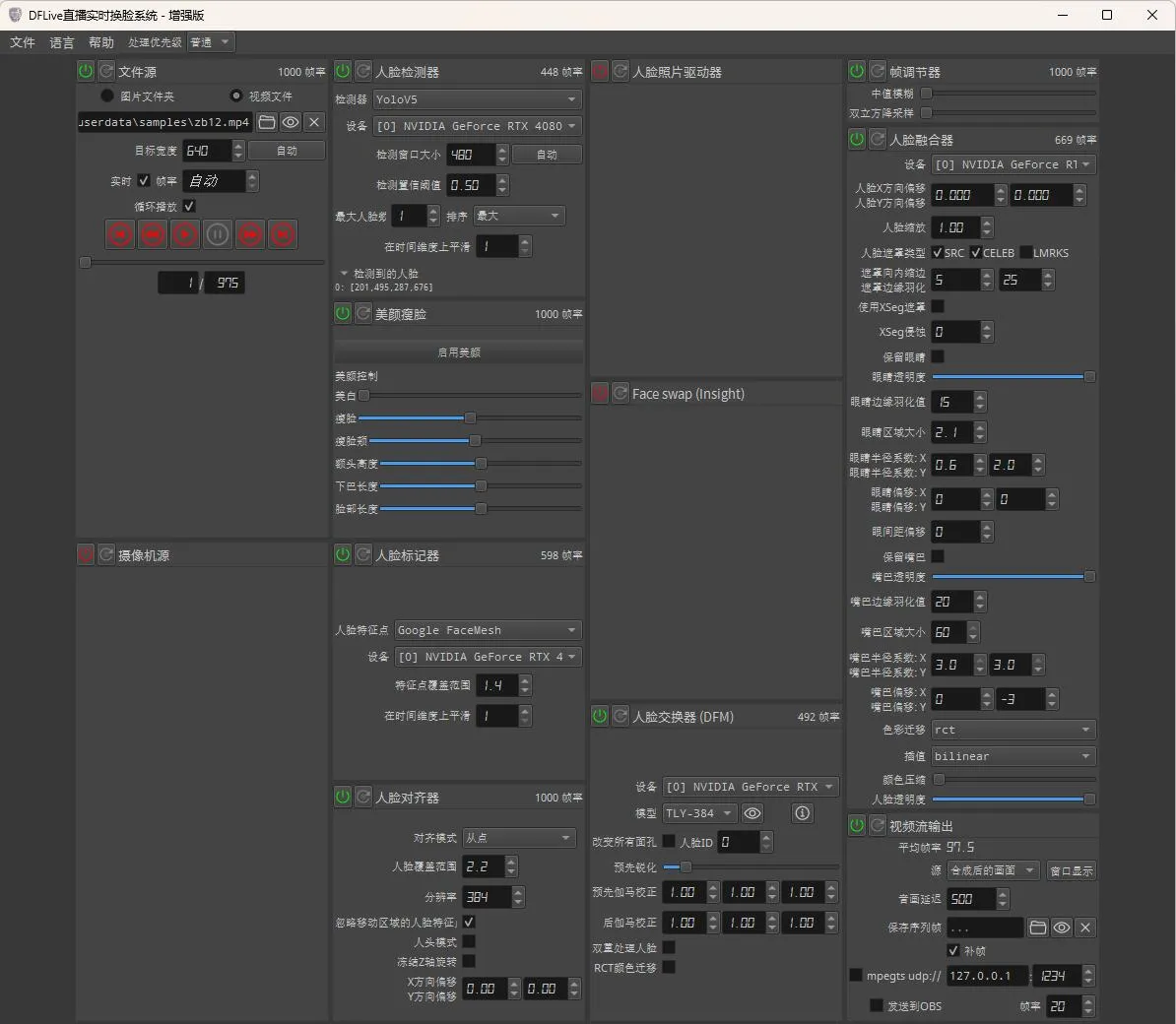Open the 检测器 YoloV5 dropdown
Screen dimensions: 1176x1024
(x=477, y=99)
